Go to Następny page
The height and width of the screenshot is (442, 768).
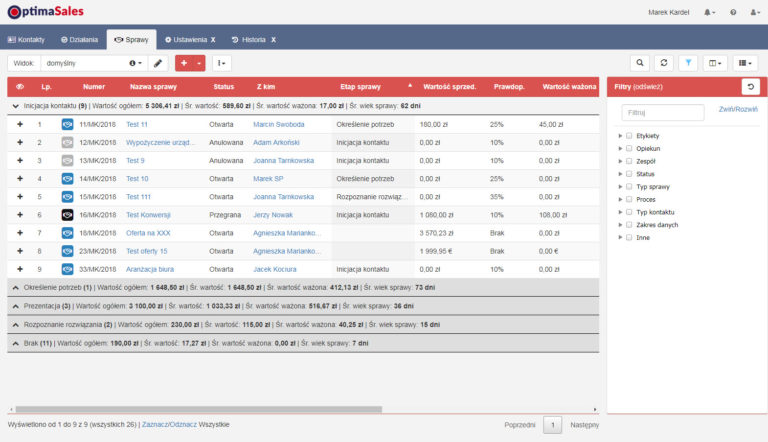pos(584,425)
